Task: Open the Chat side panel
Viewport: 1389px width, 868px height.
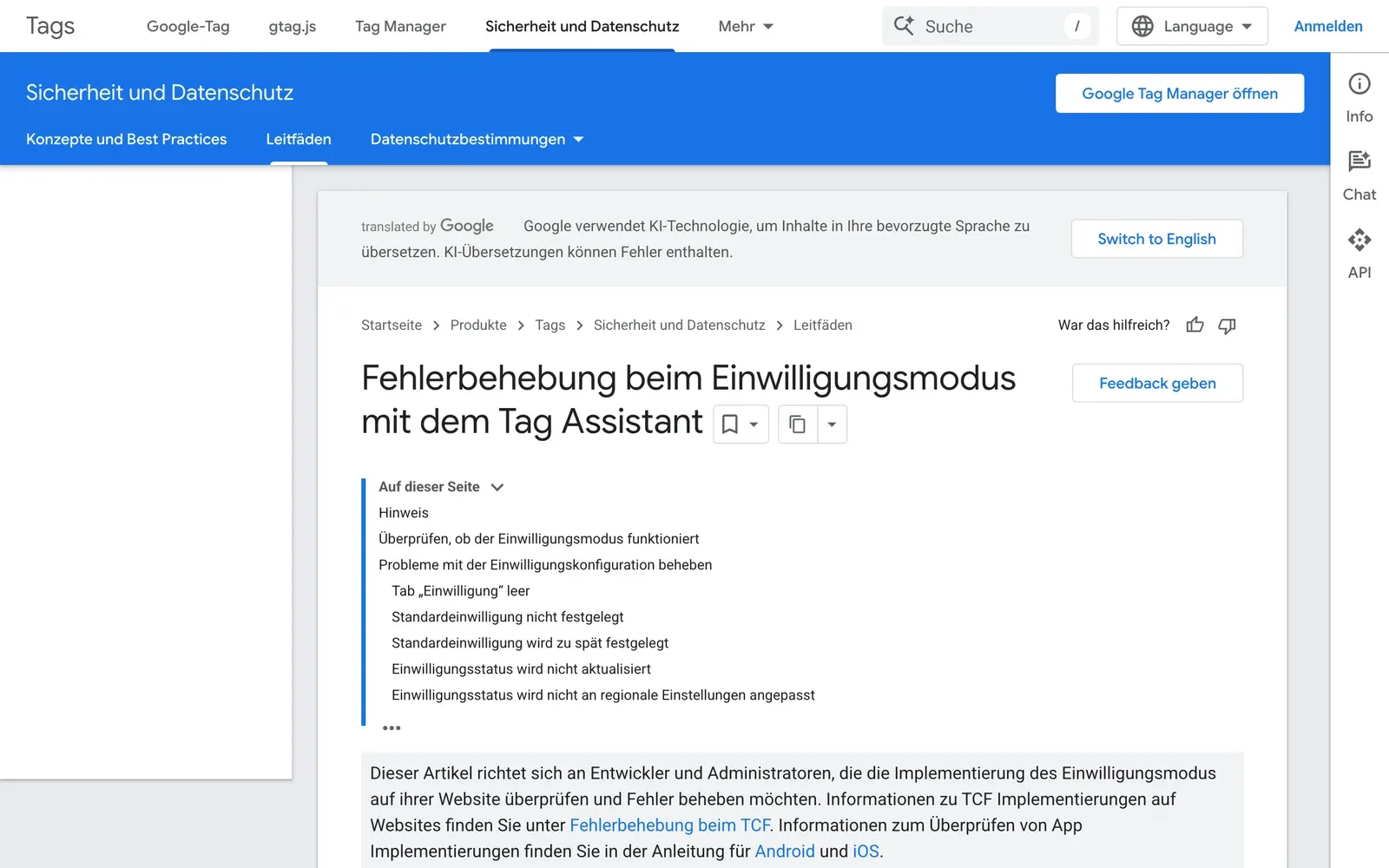Action: point(1359,176)
